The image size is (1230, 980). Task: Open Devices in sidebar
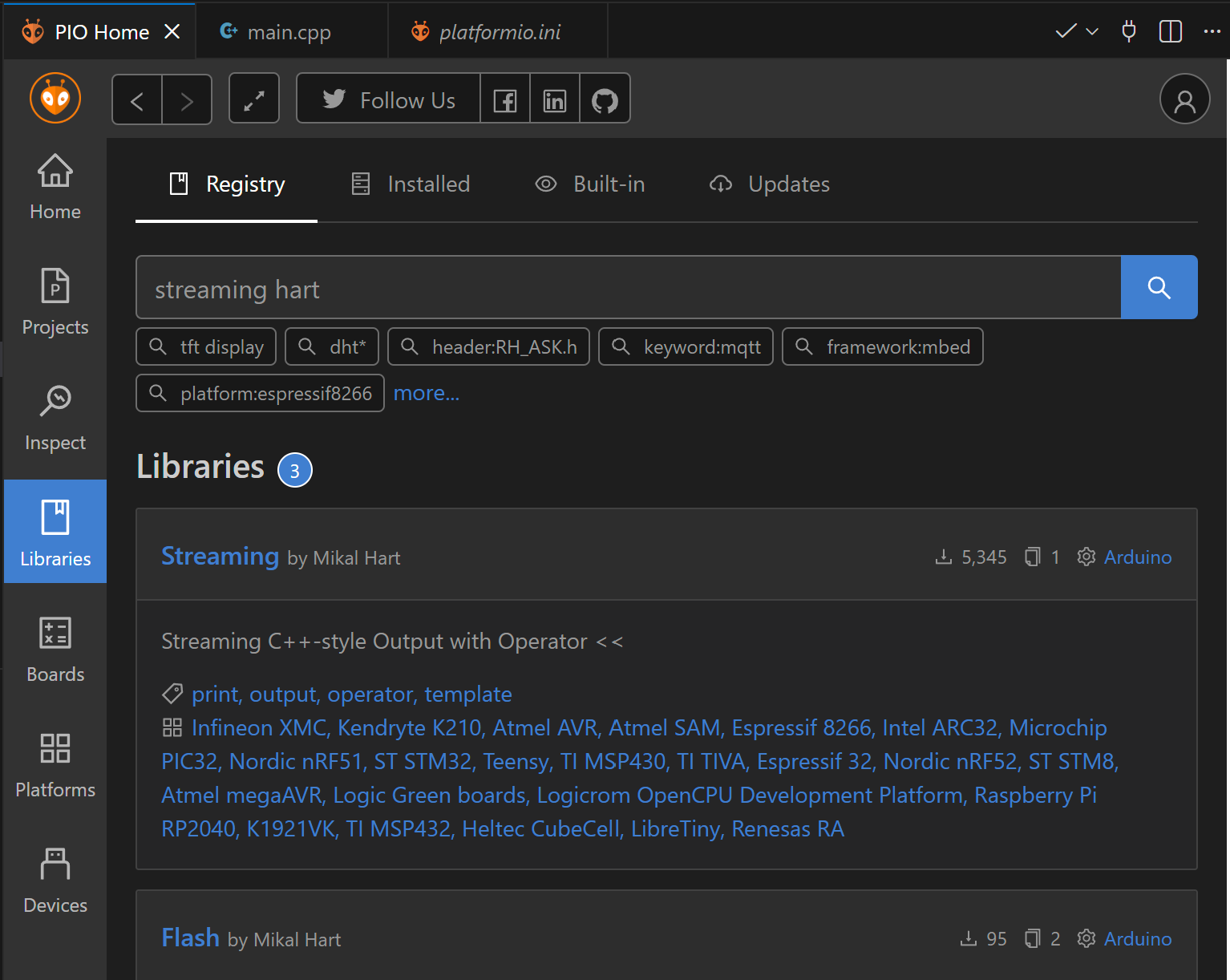55,880
